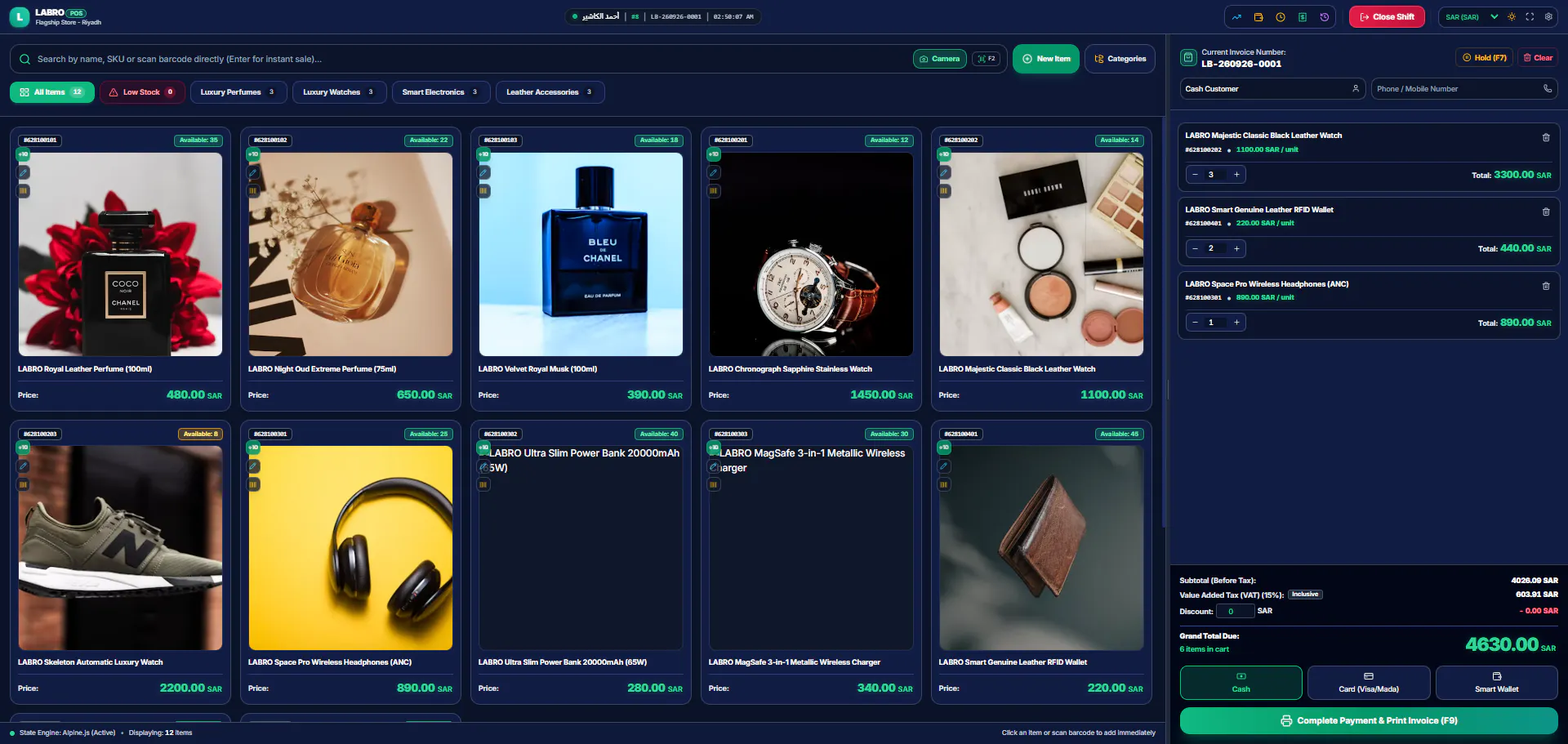Viewport: 1568px width, 744px height.
Task: Click the '6 items in cart' text
Action: click(x=1204, y=650)
